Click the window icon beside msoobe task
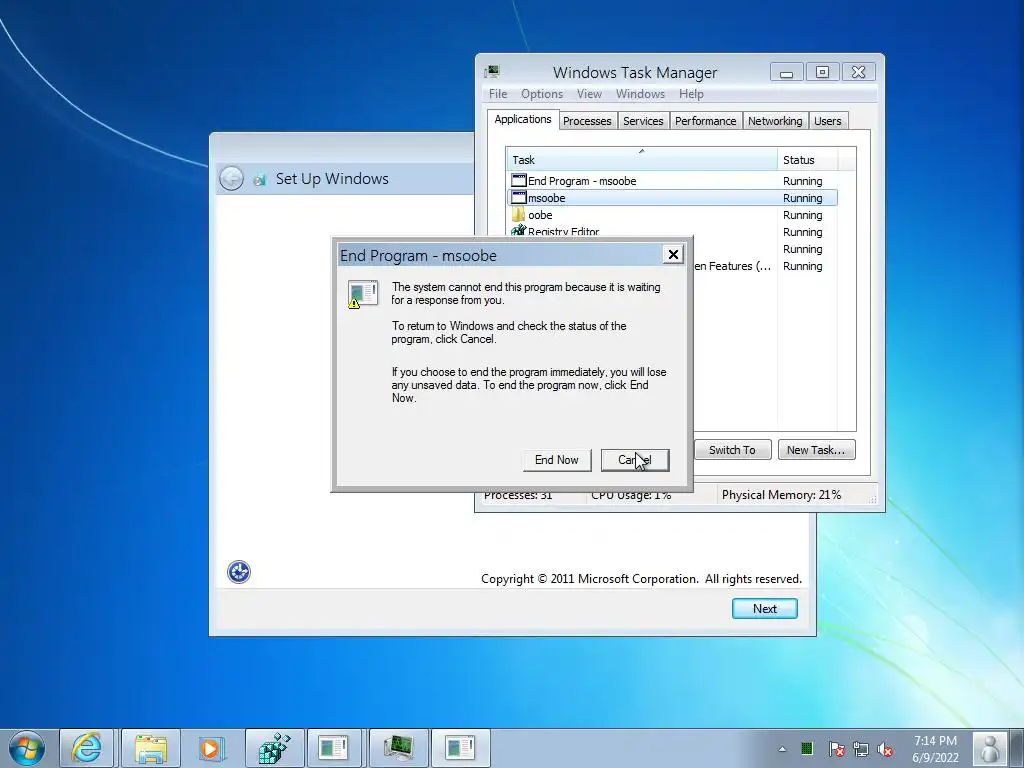Viewport: 1024px width, 768px height. [x=519, y=197]
